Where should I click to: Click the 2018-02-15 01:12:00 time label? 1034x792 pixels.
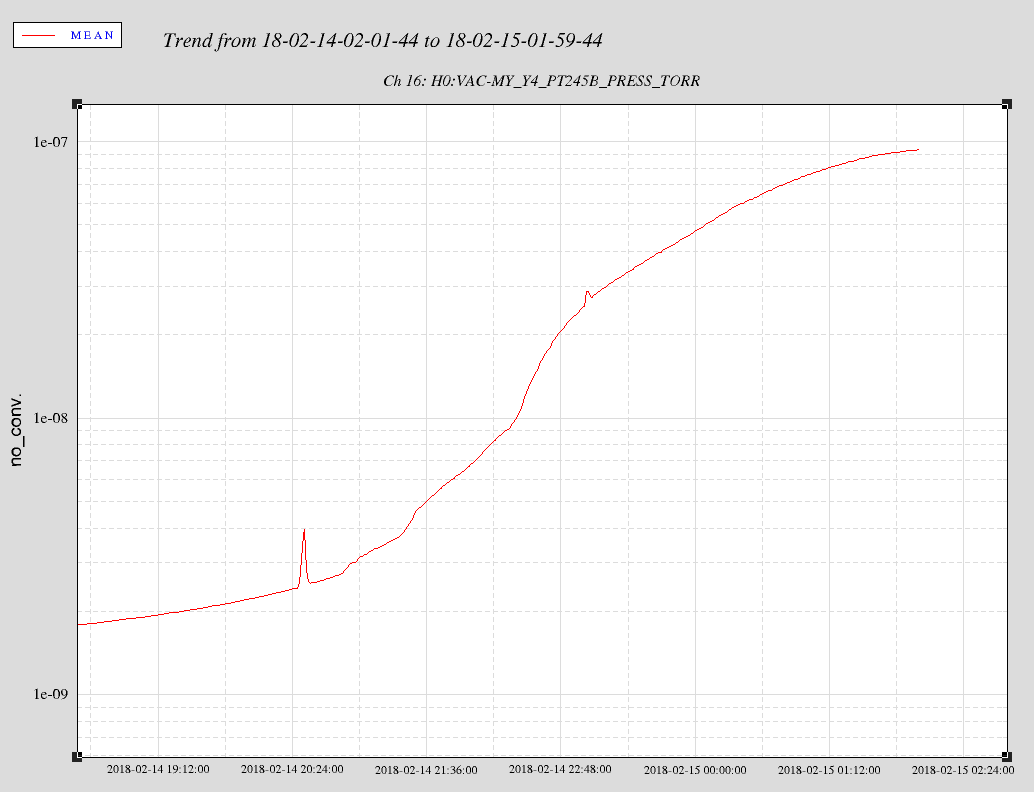click(x=829, y=771)
